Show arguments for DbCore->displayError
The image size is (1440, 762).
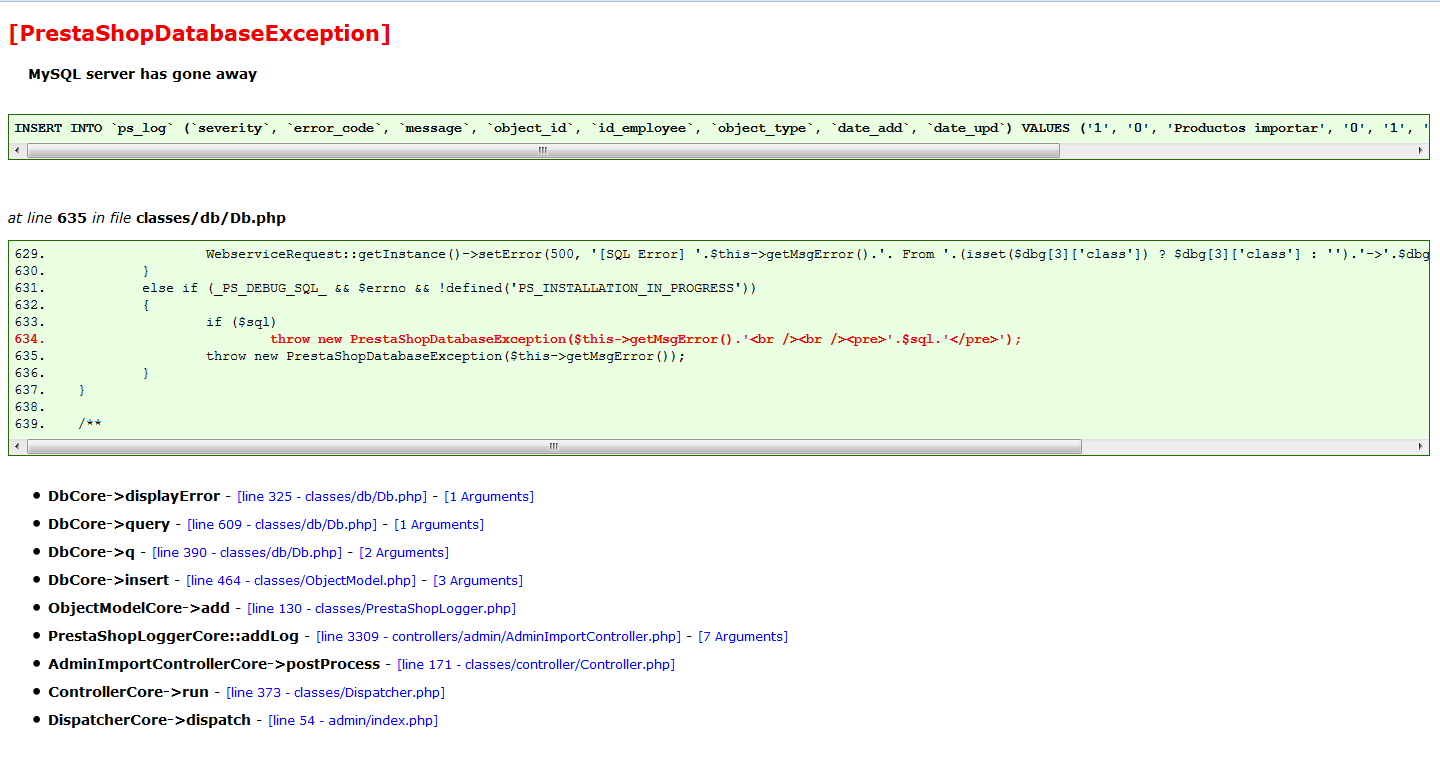[489, 497]
